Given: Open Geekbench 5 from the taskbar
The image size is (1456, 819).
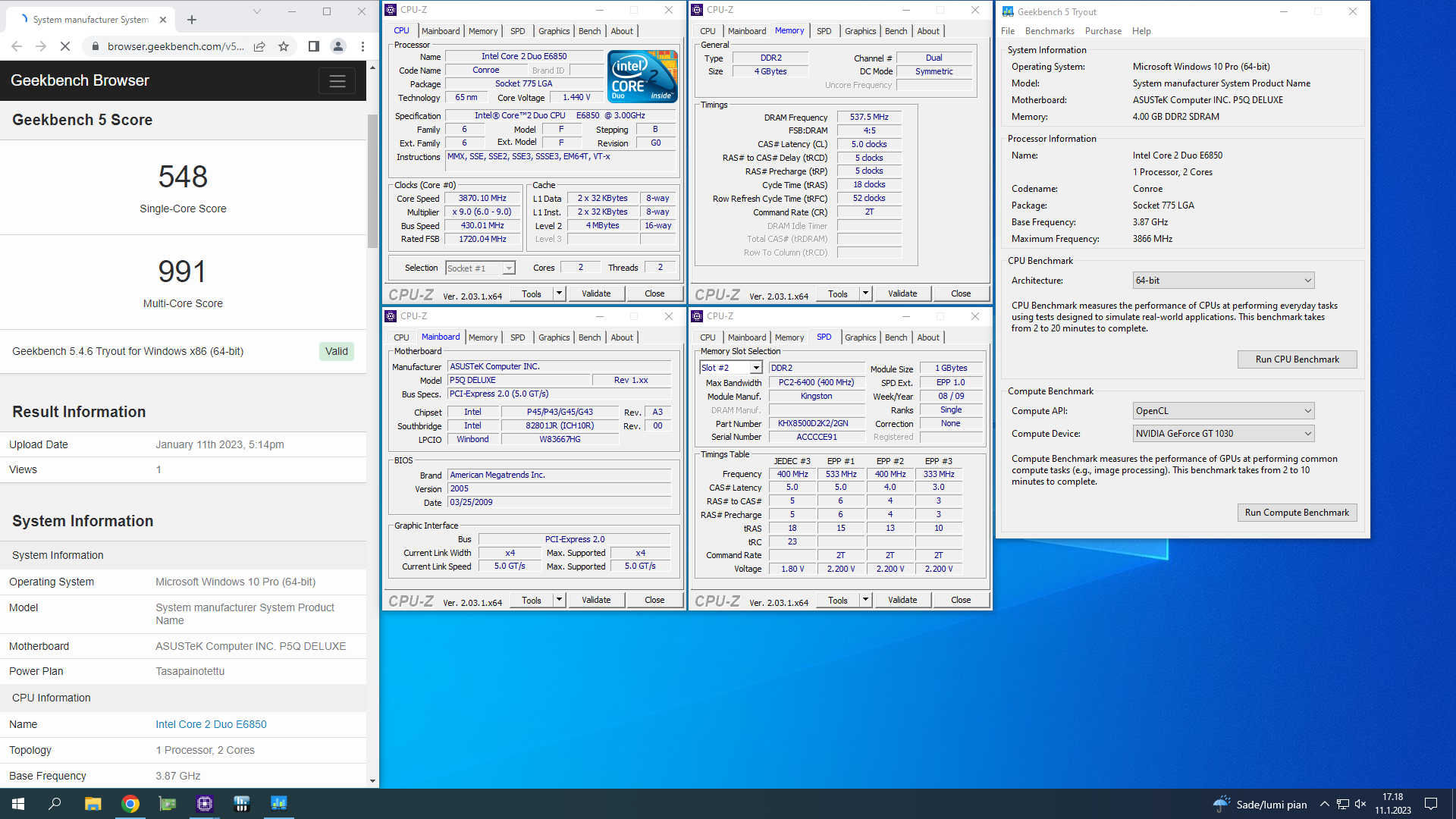Looking at the screenshot, I should coord(279,804).
